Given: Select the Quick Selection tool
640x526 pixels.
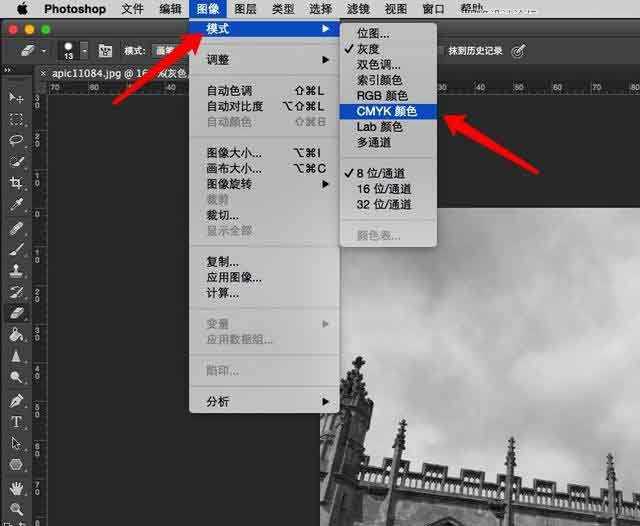Looking at the screenshot, I should (x=16, y=161).
